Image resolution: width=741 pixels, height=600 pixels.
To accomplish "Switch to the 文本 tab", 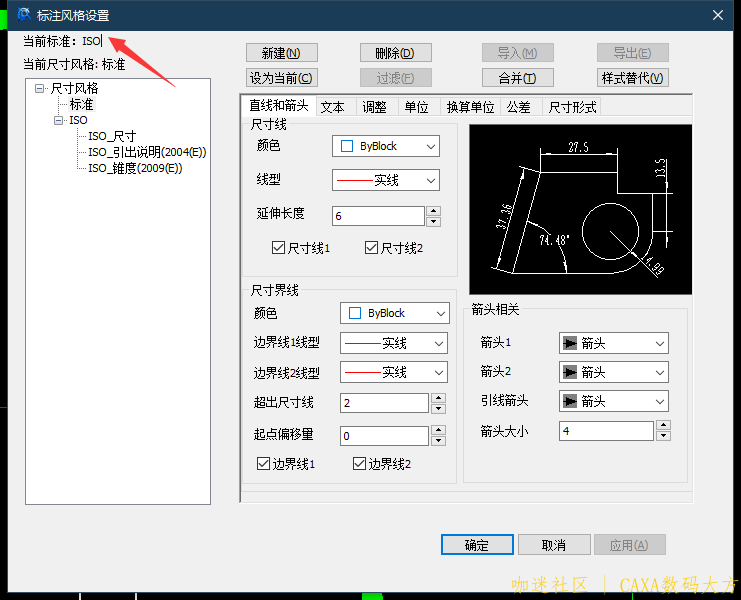I will pos(332,107).
